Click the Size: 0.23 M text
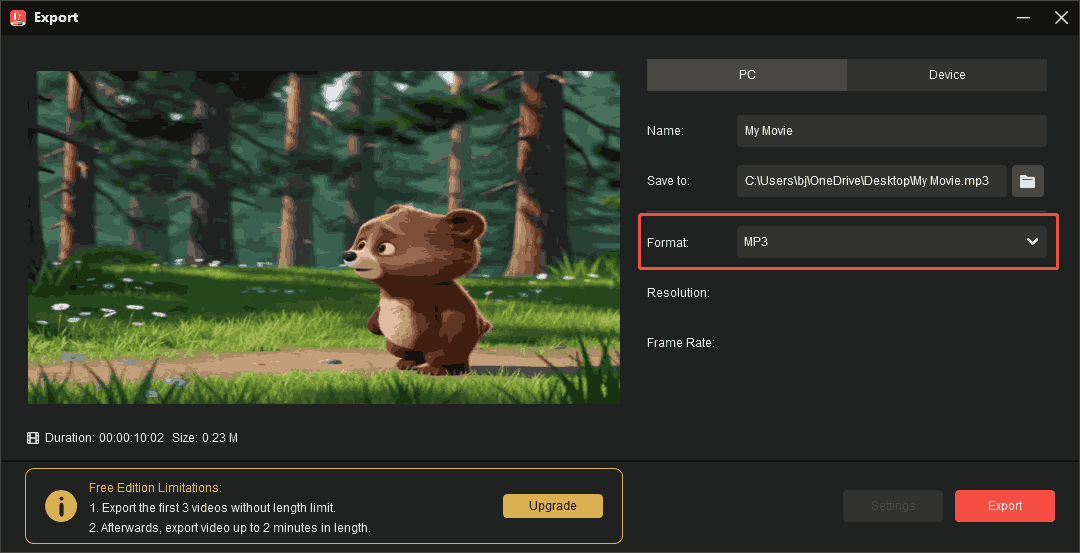The height and width of the screenshot is (553, 1080). 205,438
